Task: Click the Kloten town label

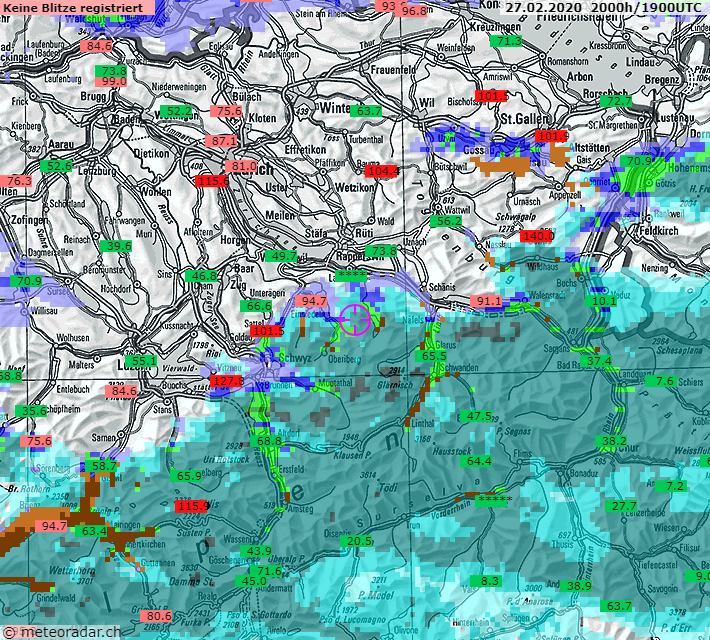Action: click(x=262, y=118)
